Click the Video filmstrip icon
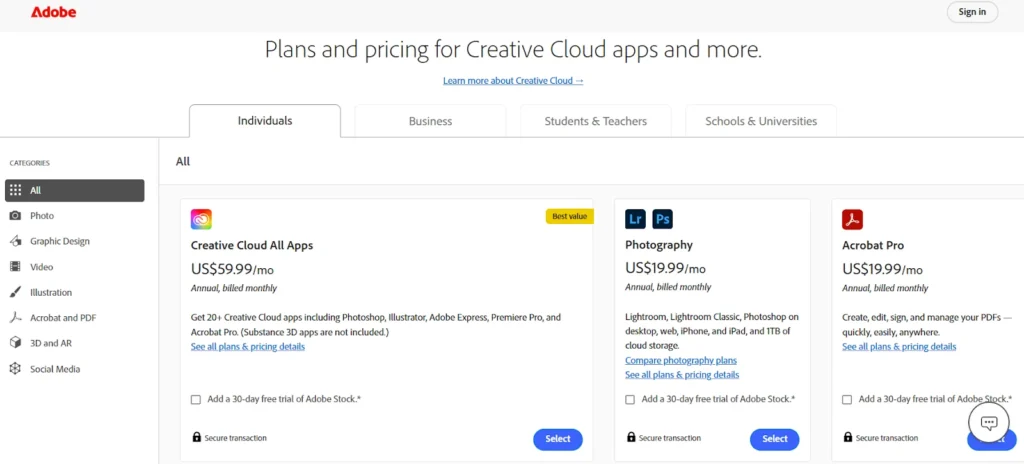Viewport: 1024px width, 464px height. tap(16, 267)
